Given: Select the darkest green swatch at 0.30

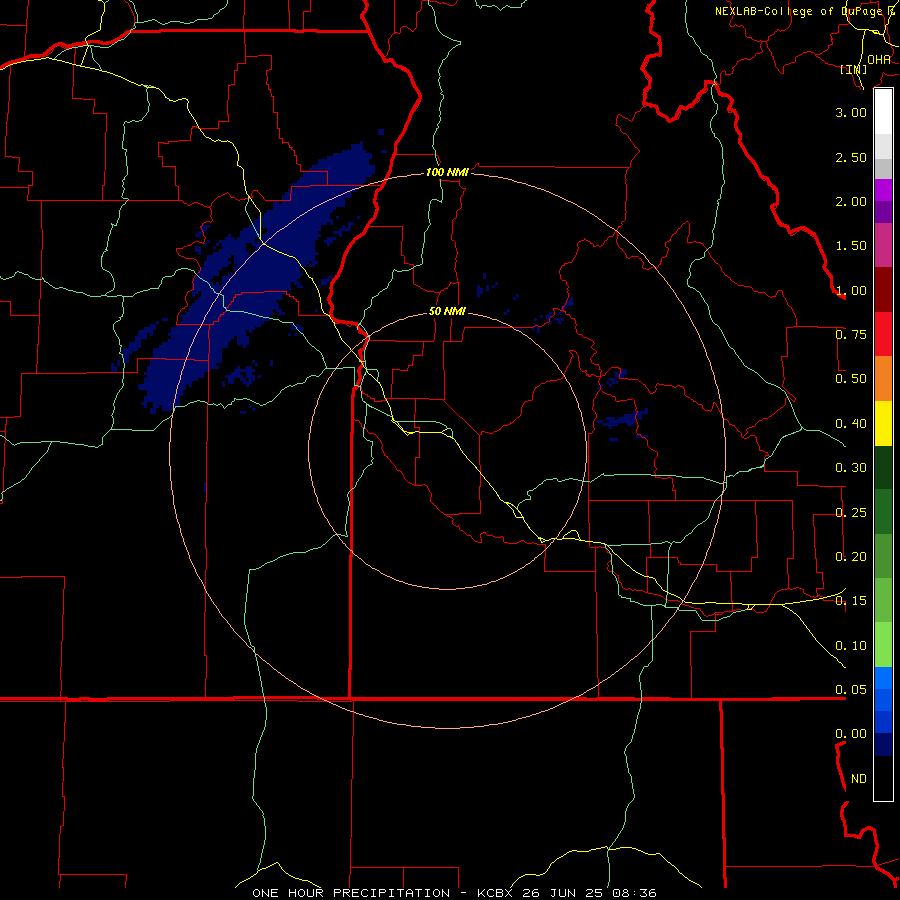Looking at the screenshot, I should click(x=883, y=467).
